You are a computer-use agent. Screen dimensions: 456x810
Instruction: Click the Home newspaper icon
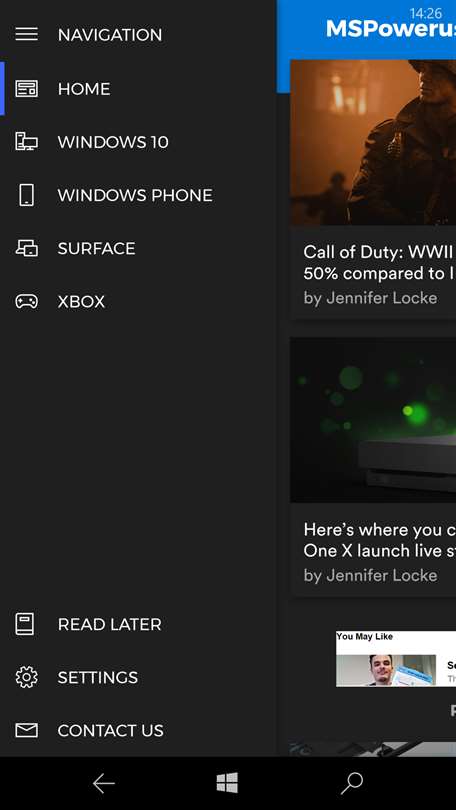26,89
